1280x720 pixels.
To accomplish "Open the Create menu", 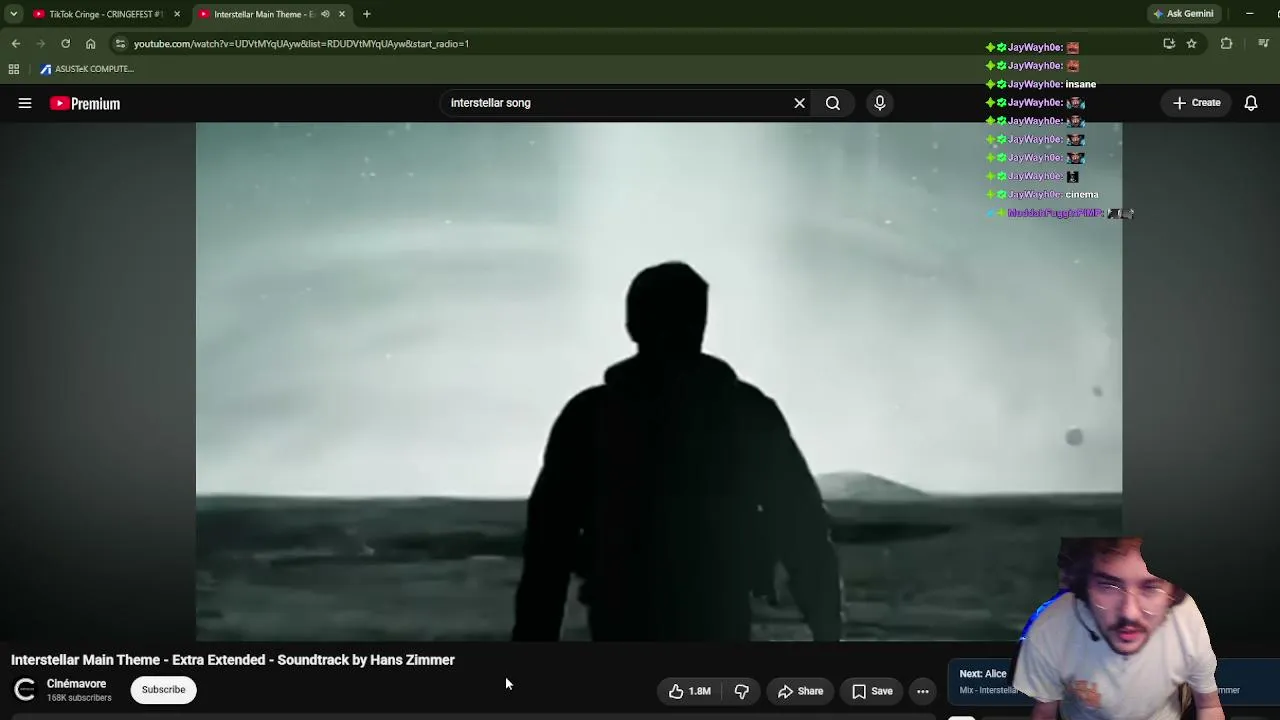I will click(x=1197, y=103).
